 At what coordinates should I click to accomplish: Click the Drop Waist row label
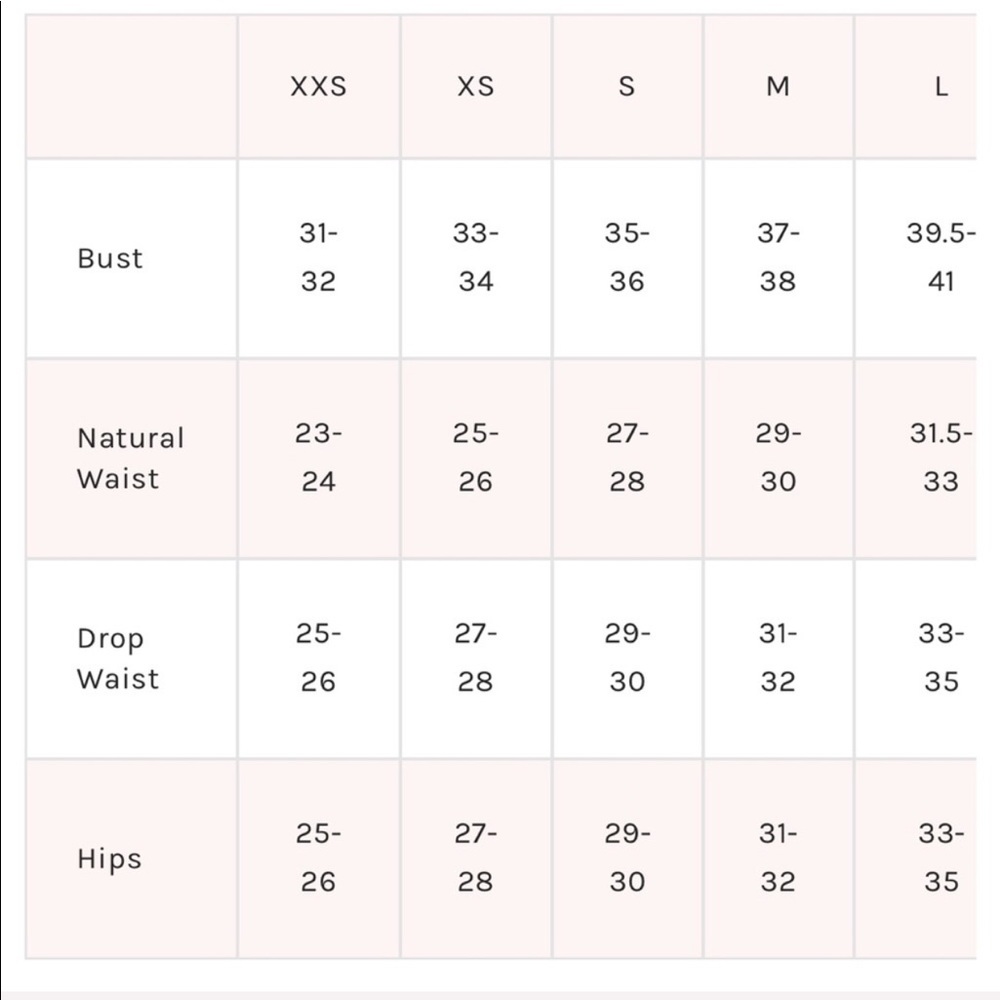[118, 658]
